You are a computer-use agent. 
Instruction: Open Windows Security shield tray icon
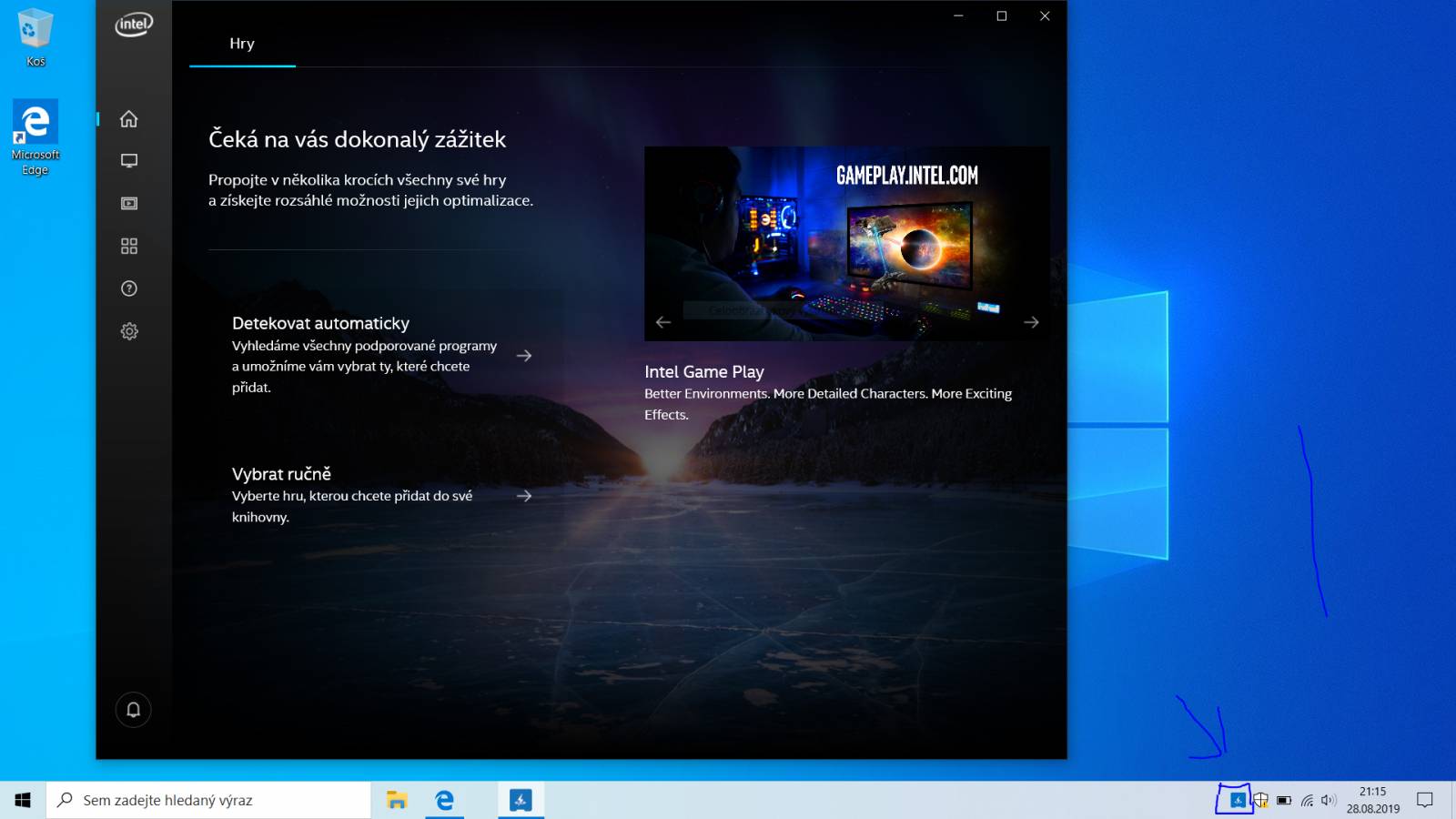[x=1260, y=801]
